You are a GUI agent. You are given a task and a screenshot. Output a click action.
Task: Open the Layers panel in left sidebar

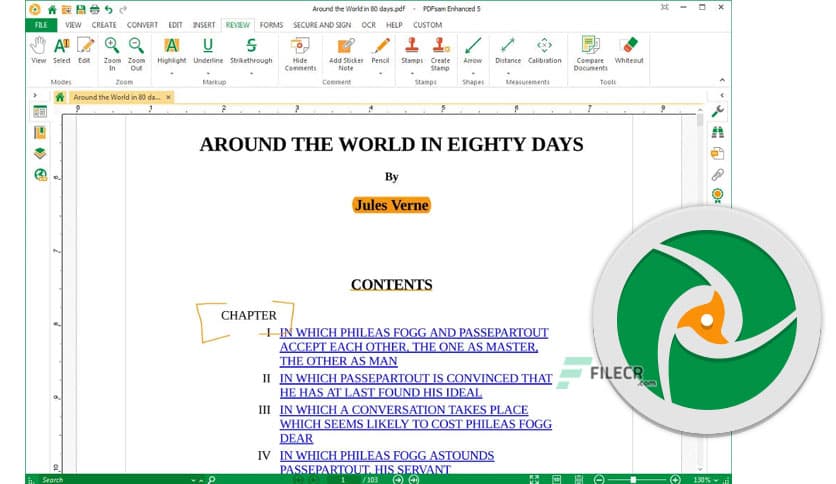point(40,153)
